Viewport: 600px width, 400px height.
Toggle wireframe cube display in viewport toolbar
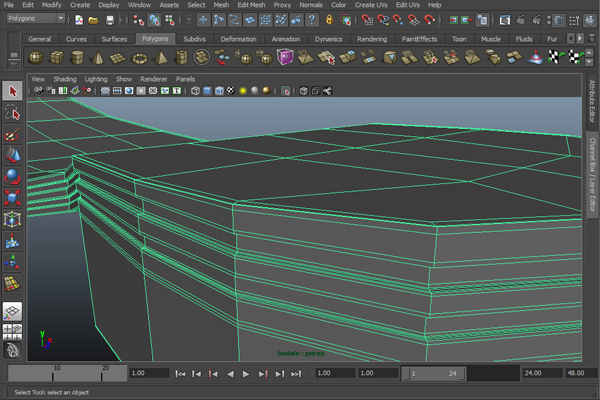pyautogui.click(x=195, y=91)
